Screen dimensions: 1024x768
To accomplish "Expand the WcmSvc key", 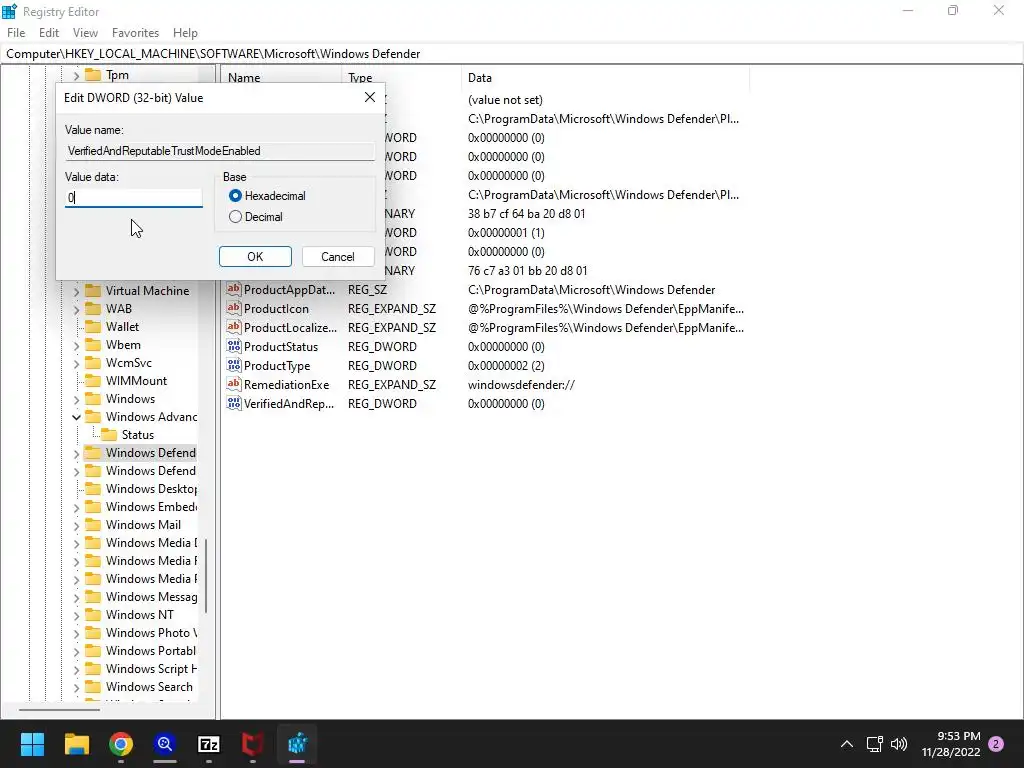I will tap(76, 363).
